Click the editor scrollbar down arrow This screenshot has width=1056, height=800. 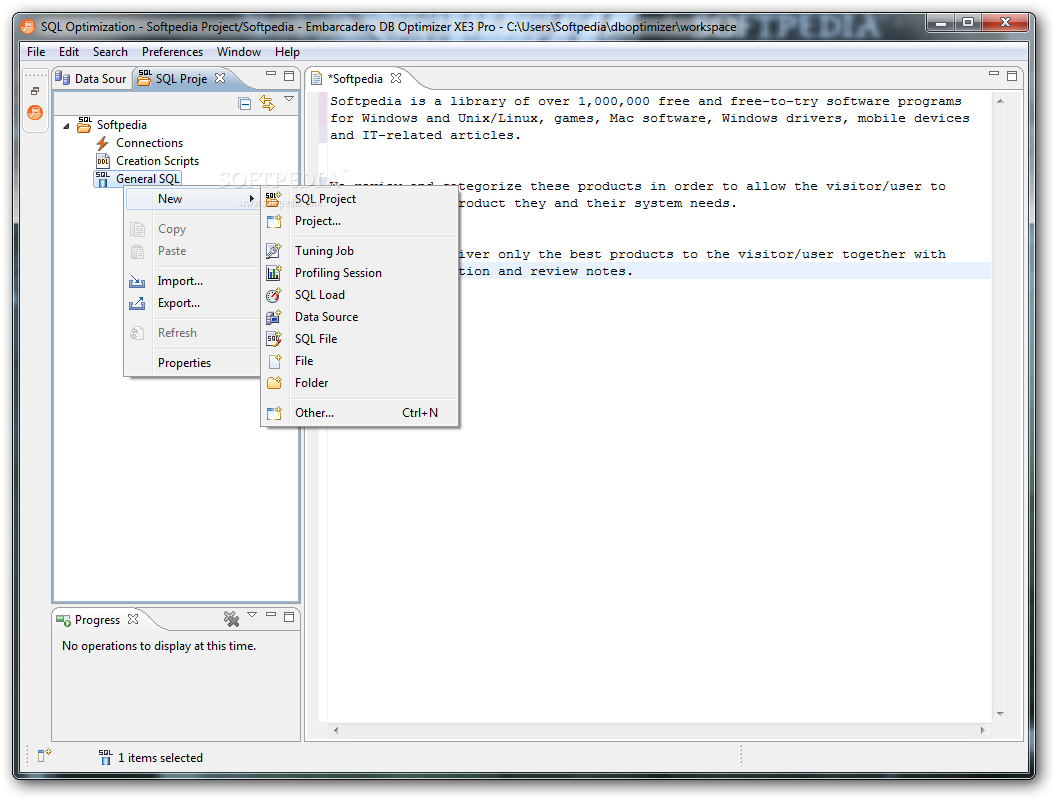click(1000, 714)
